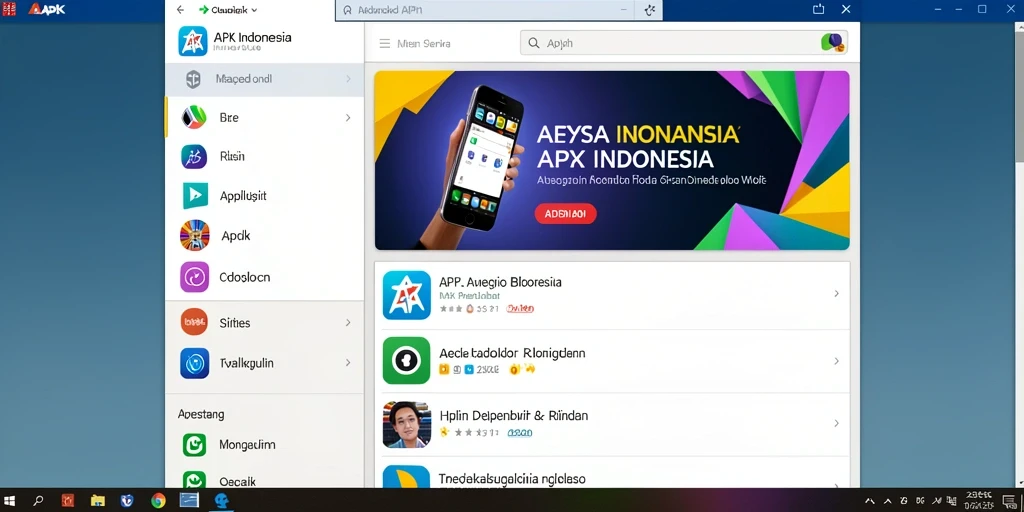Click the red ADENAOI banner button
Viewport: 1024px width, 512px height.
[566, 214]
